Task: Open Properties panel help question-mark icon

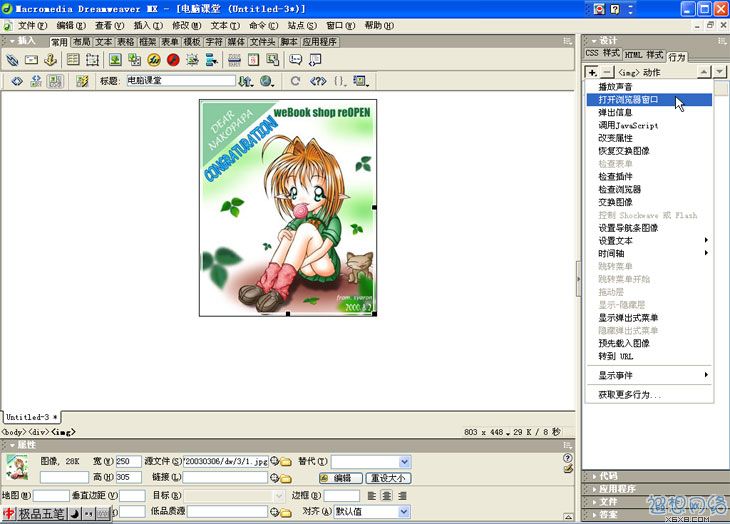Action: 568,458
